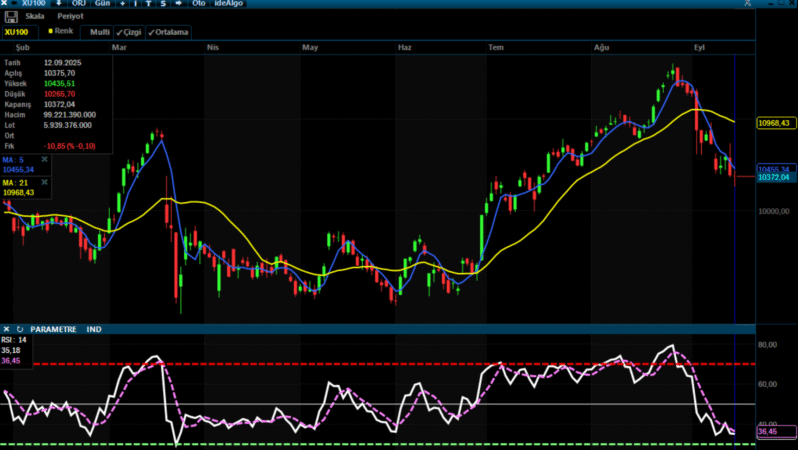Refresh the RSI indicator panel
This screenshot has height=450, width=798.
coord(20,329)
